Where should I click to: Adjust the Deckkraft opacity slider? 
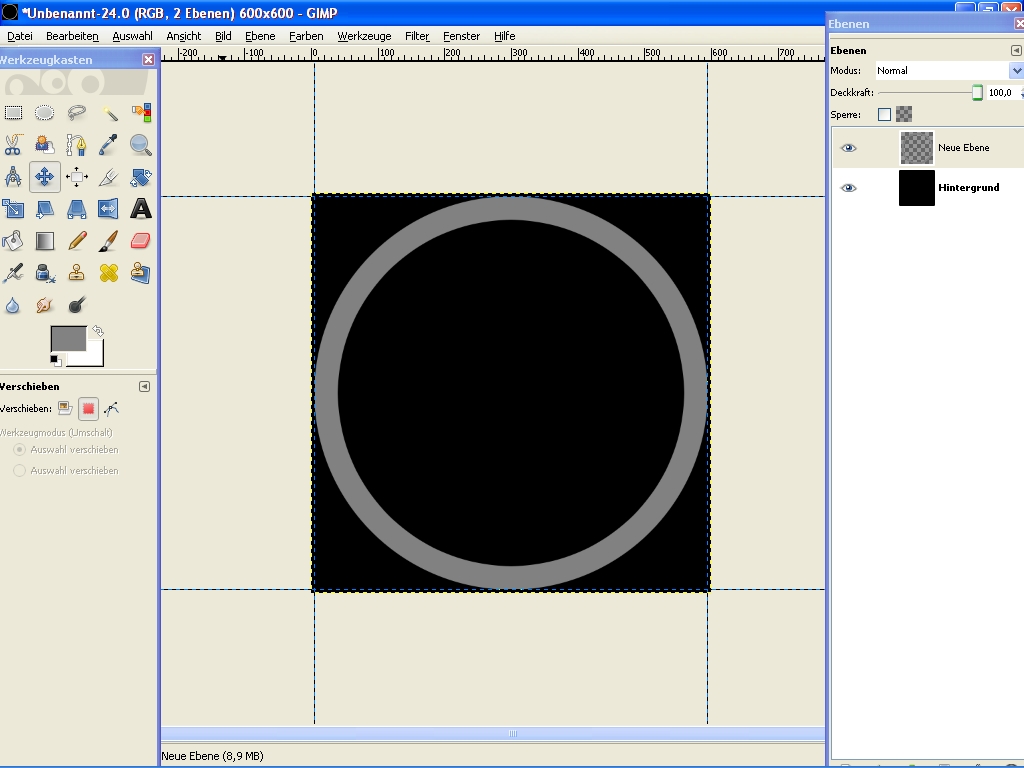(x=930, y=93)
